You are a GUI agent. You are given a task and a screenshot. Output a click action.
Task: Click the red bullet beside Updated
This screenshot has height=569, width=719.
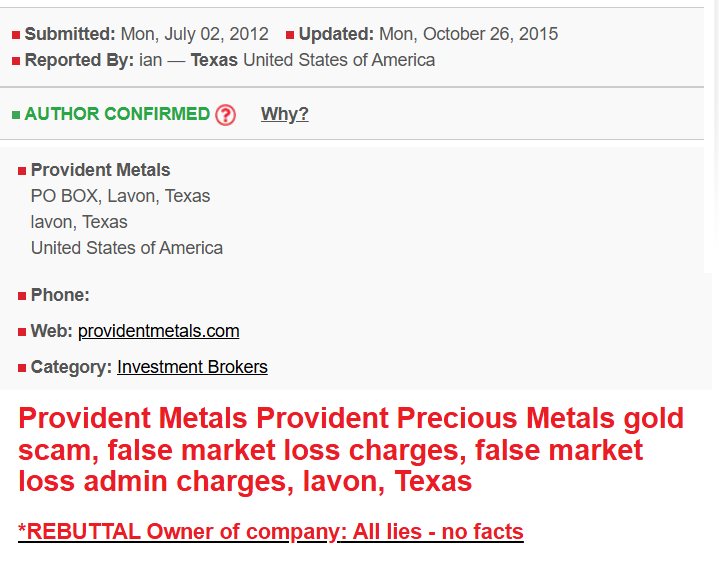click(290, 35)
